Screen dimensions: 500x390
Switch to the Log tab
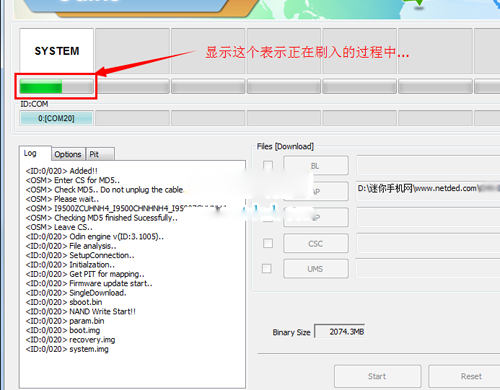(35, 153)
